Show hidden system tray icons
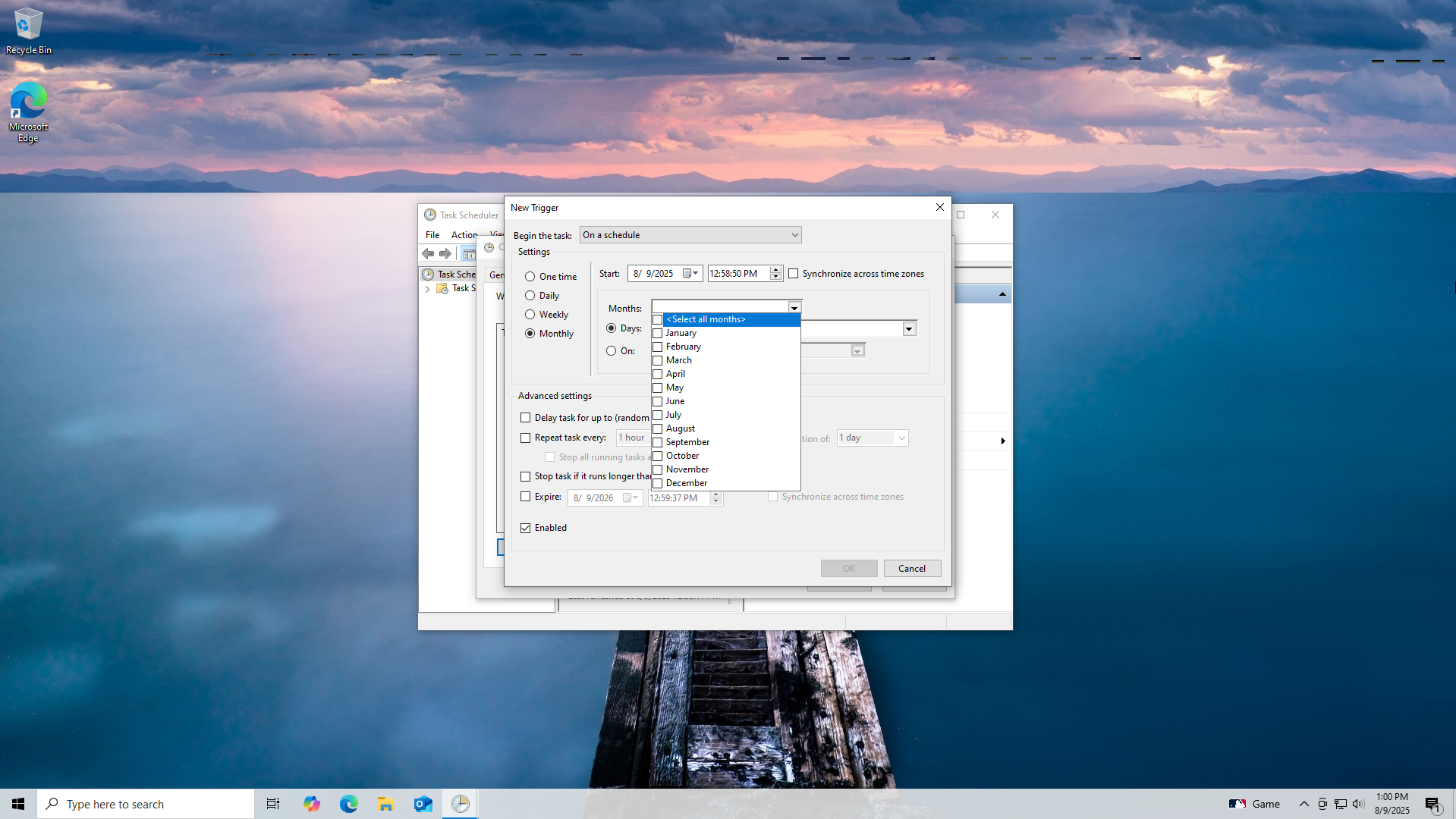This screenshot has width=1456, height=819. [x=1303, y=804]
